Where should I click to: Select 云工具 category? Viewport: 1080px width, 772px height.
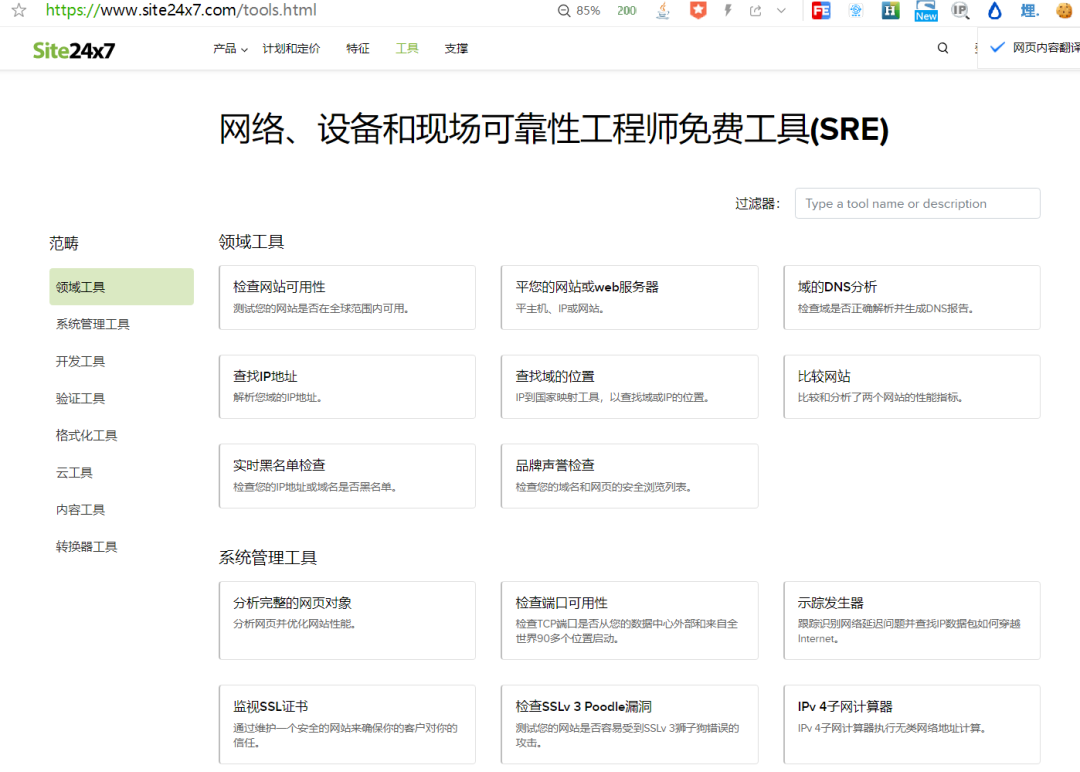coord(74,472)
